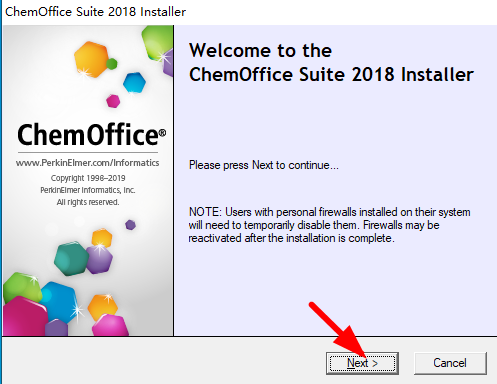Screen dimensions: 497x384
Task: Click the ChemOffice Suite 2018 Installer title bar
Action: 95,12
